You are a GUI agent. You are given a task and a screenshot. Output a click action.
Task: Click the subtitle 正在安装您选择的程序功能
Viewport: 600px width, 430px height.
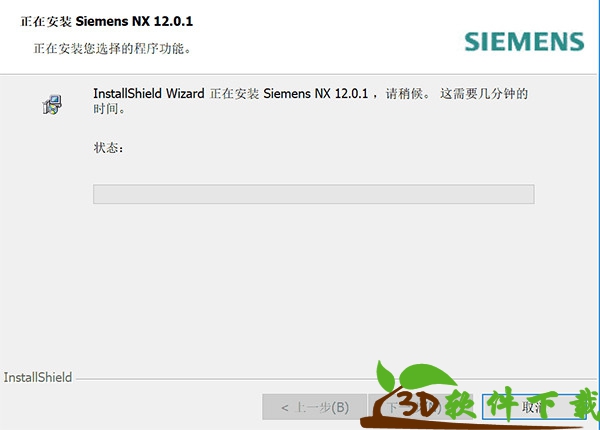(x=112, y=49)
